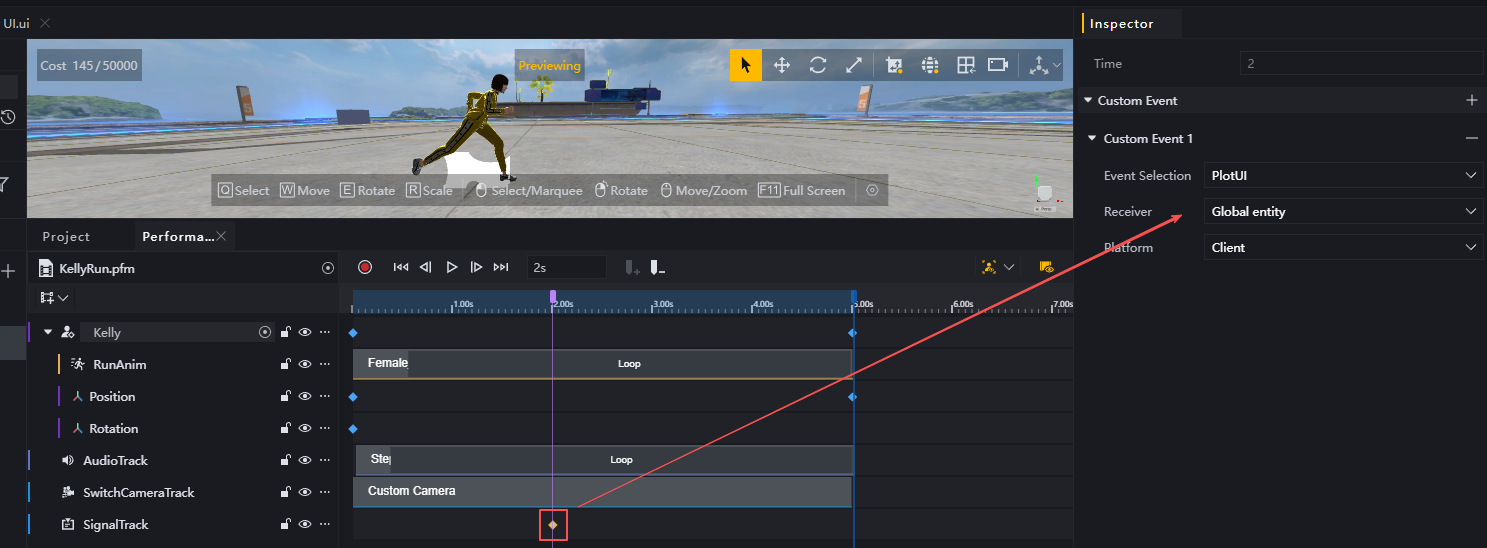Viewport: 1487px width, 548px height.
Task: Select the Move tool in viewport toolbar
Action: 781,65
